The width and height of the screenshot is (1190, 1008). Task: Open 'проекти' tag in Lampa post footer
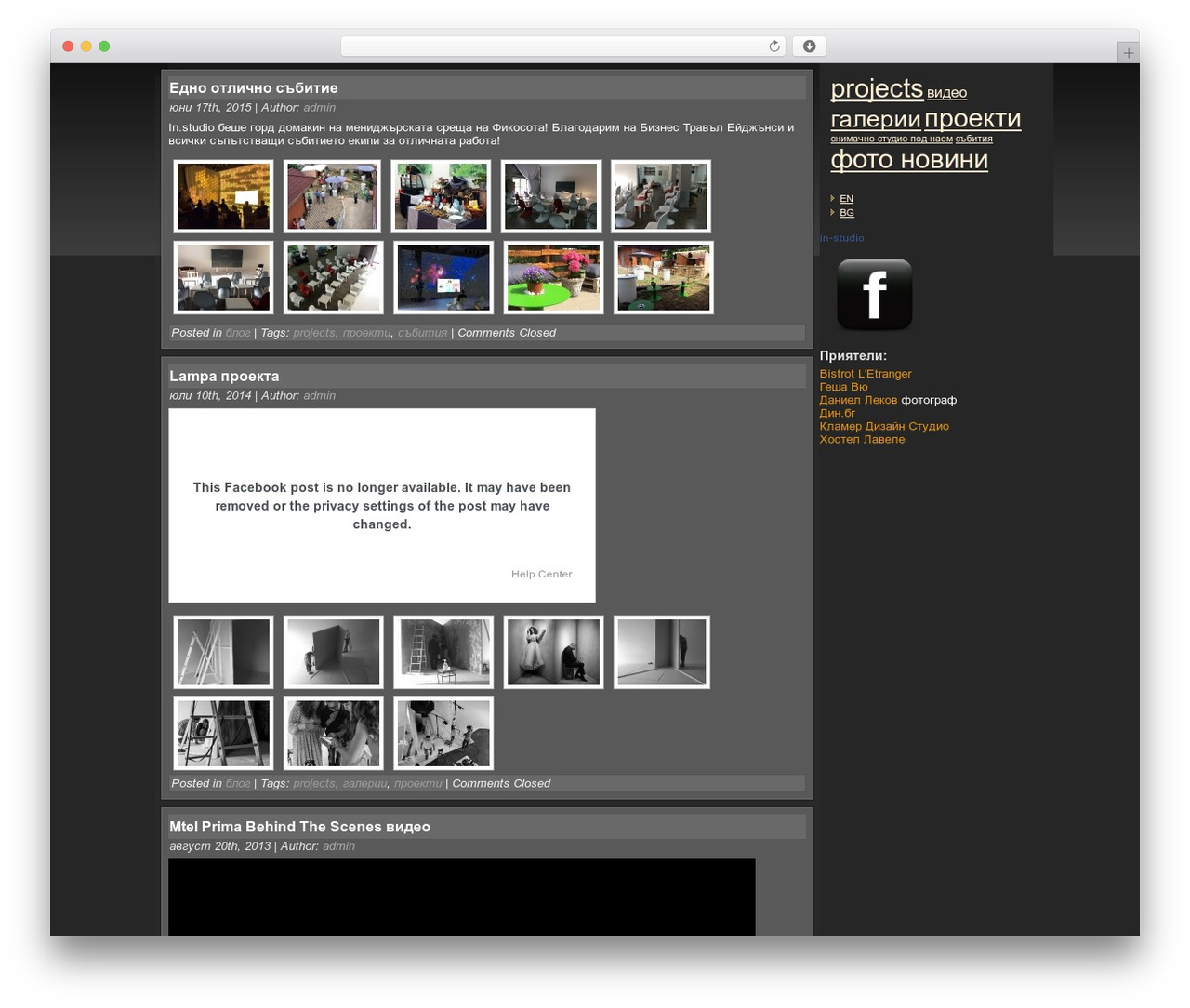[x=417, y=784]
